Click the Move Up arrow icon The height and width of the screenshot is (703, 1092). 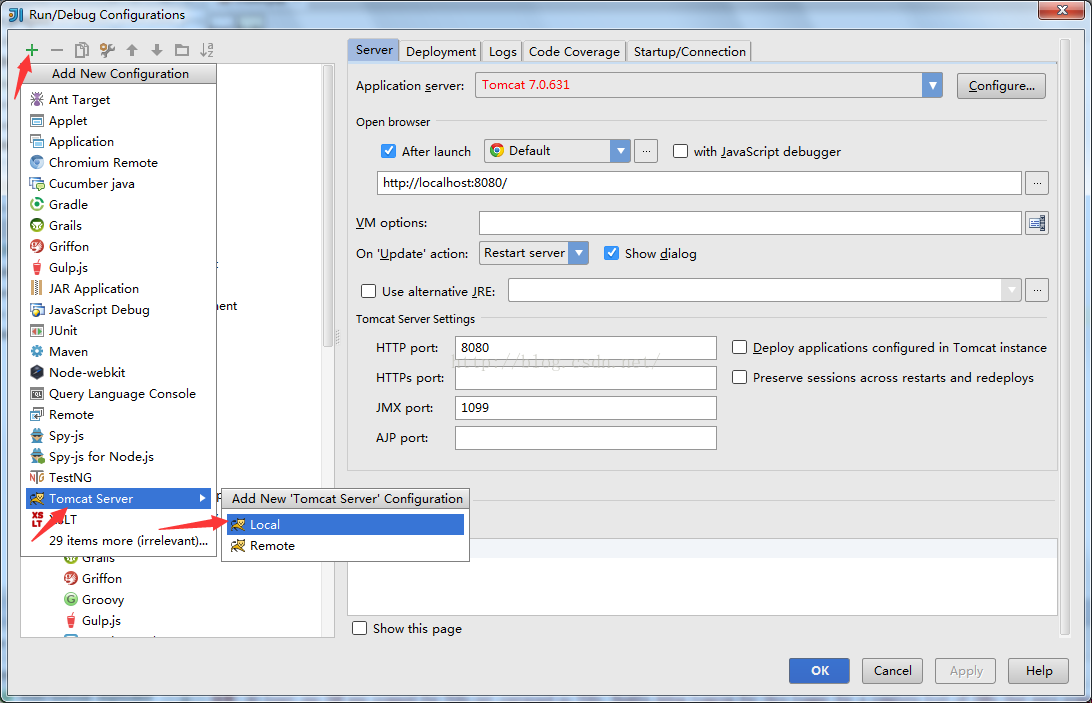click(x=132, y=50)
